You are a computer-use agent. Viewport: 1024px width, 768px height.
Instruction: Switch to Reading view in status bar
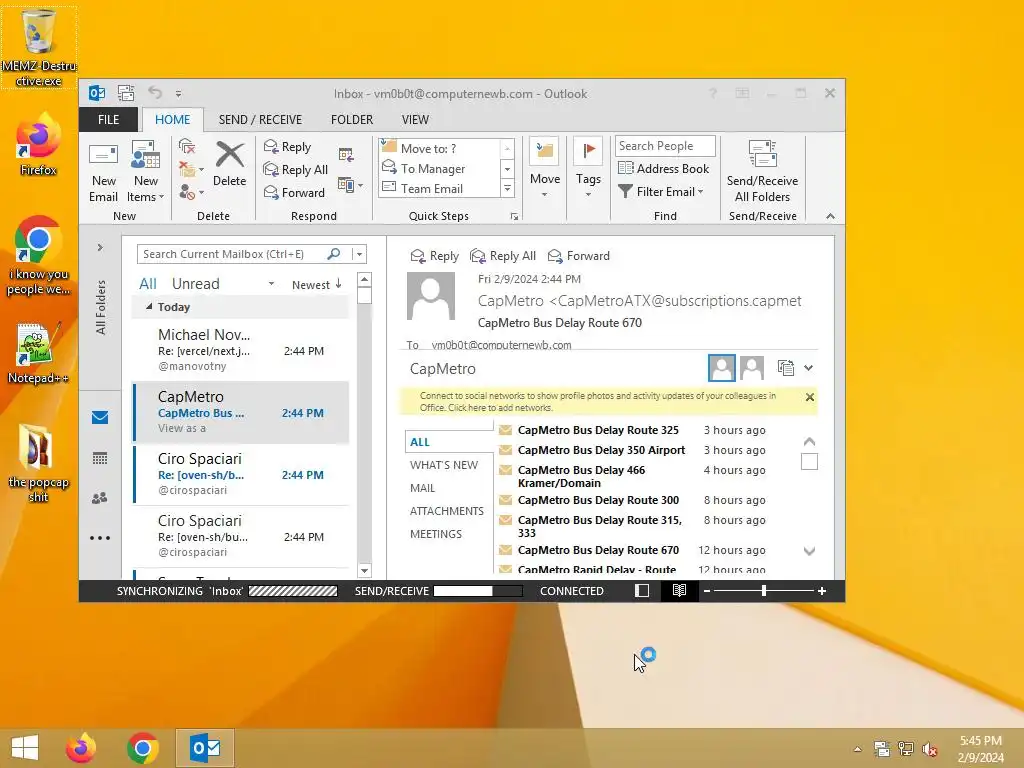pos(679,591)
